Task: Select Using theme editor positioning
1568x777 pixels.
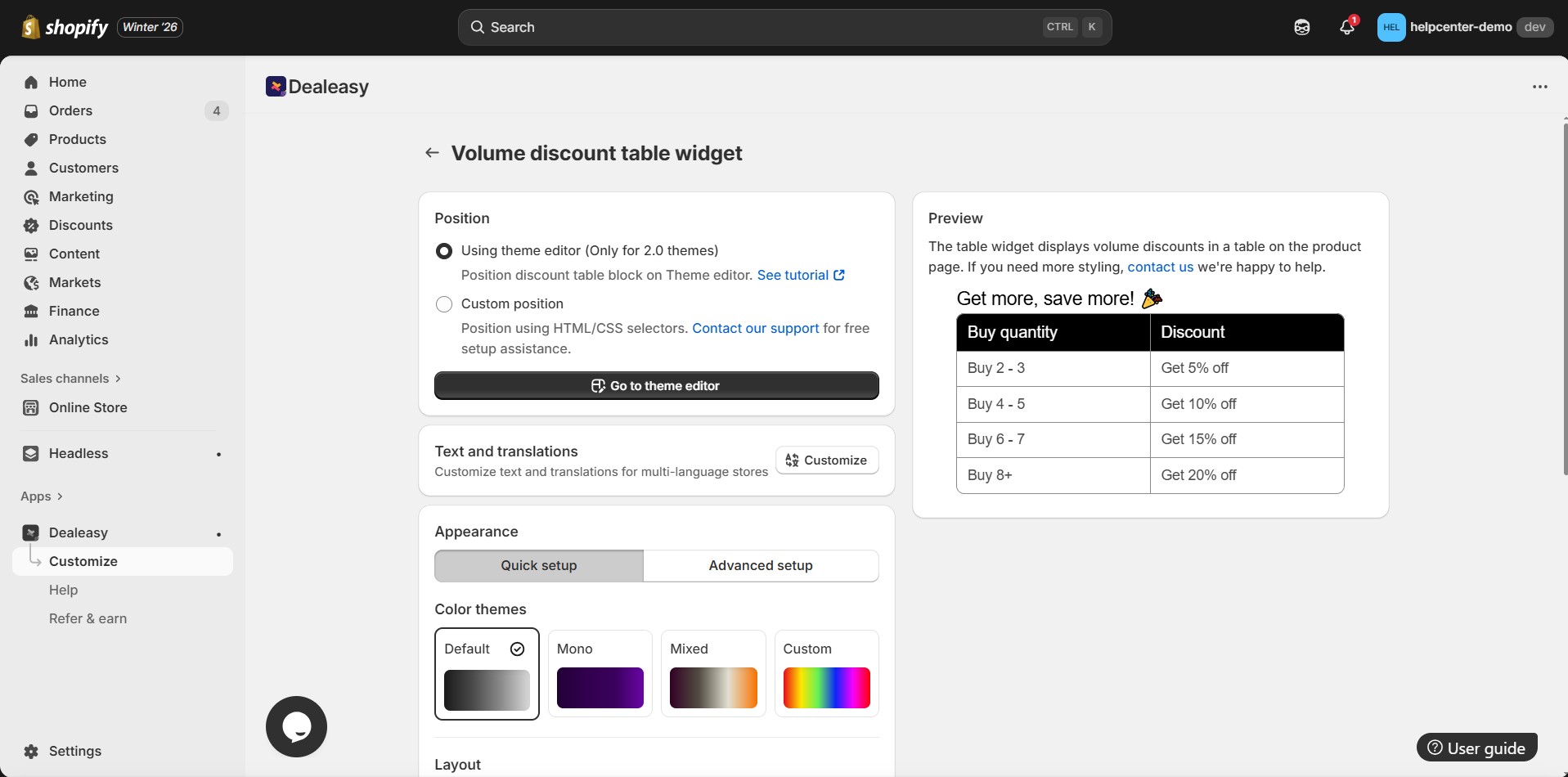Action: coord(444,250)
